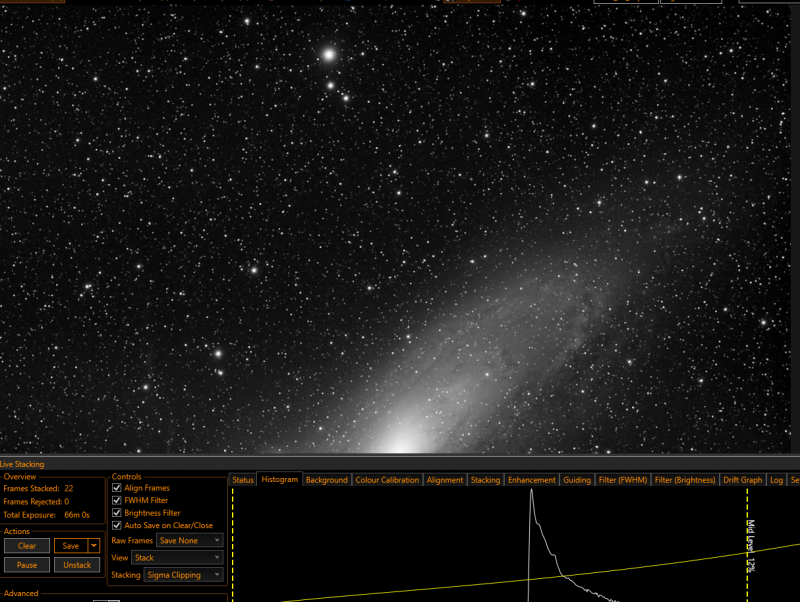Open the Background tab

(327, 480)
